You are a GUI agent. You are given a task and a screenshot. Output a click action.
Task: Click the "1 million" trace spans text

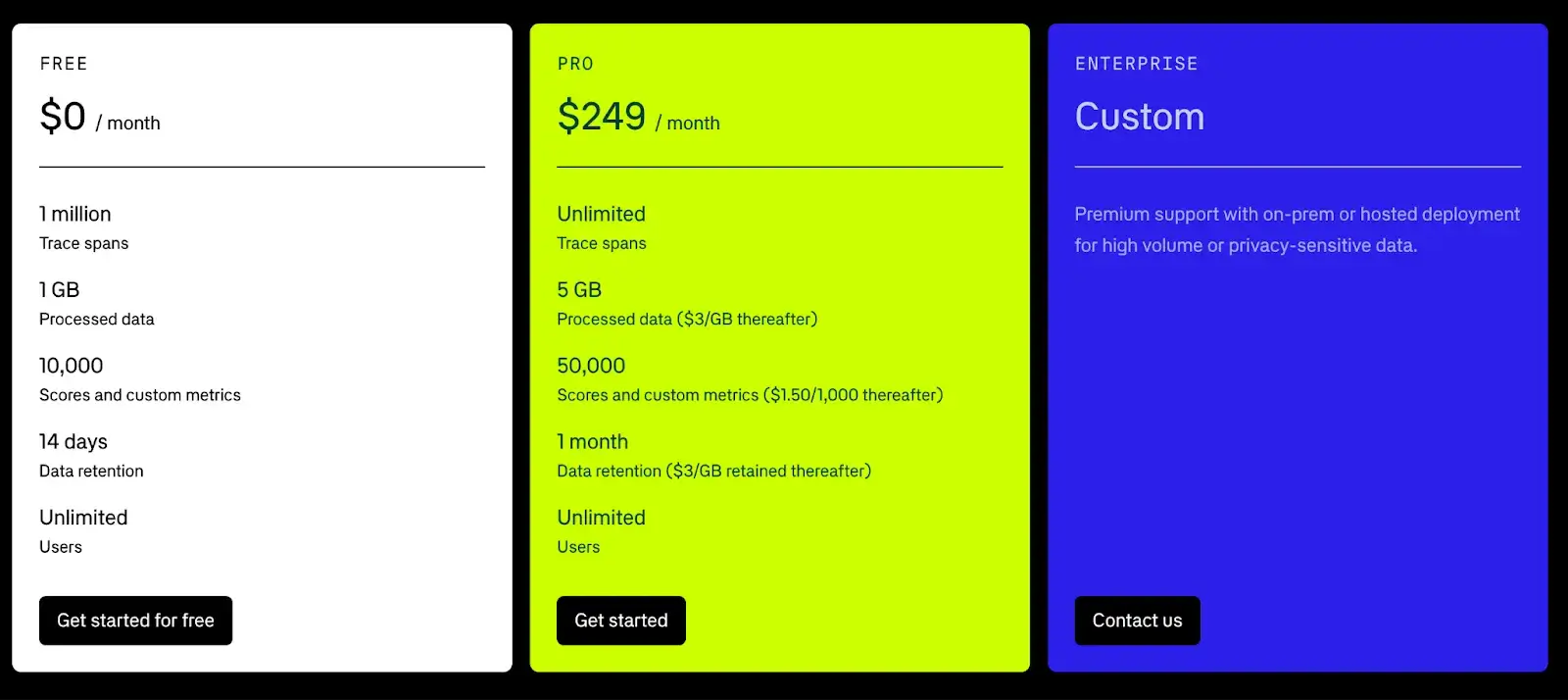click(75, 214)
